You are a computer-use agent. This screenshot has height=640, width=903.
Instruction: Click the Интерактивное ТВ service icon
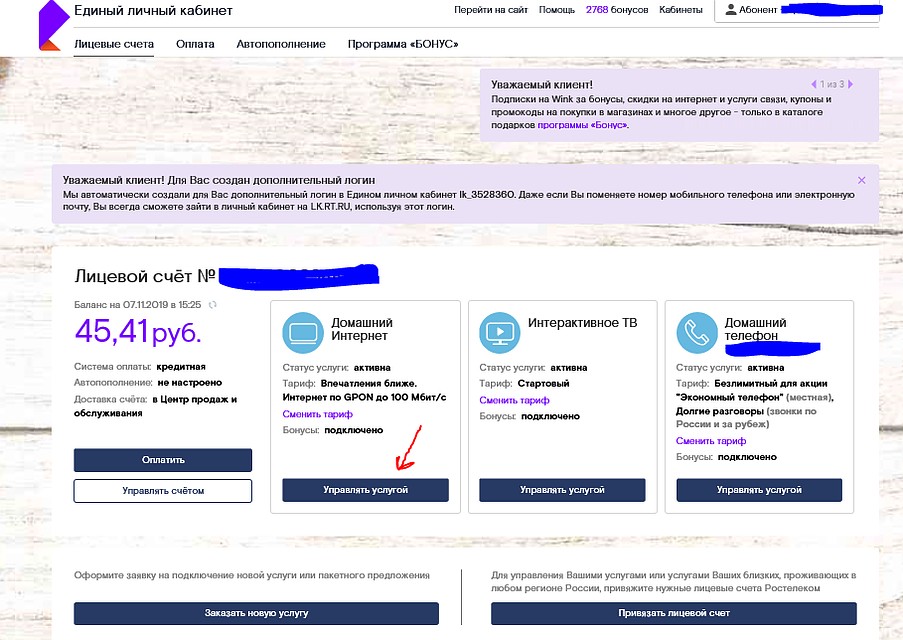pyautogui.click(x=500, y=332)
